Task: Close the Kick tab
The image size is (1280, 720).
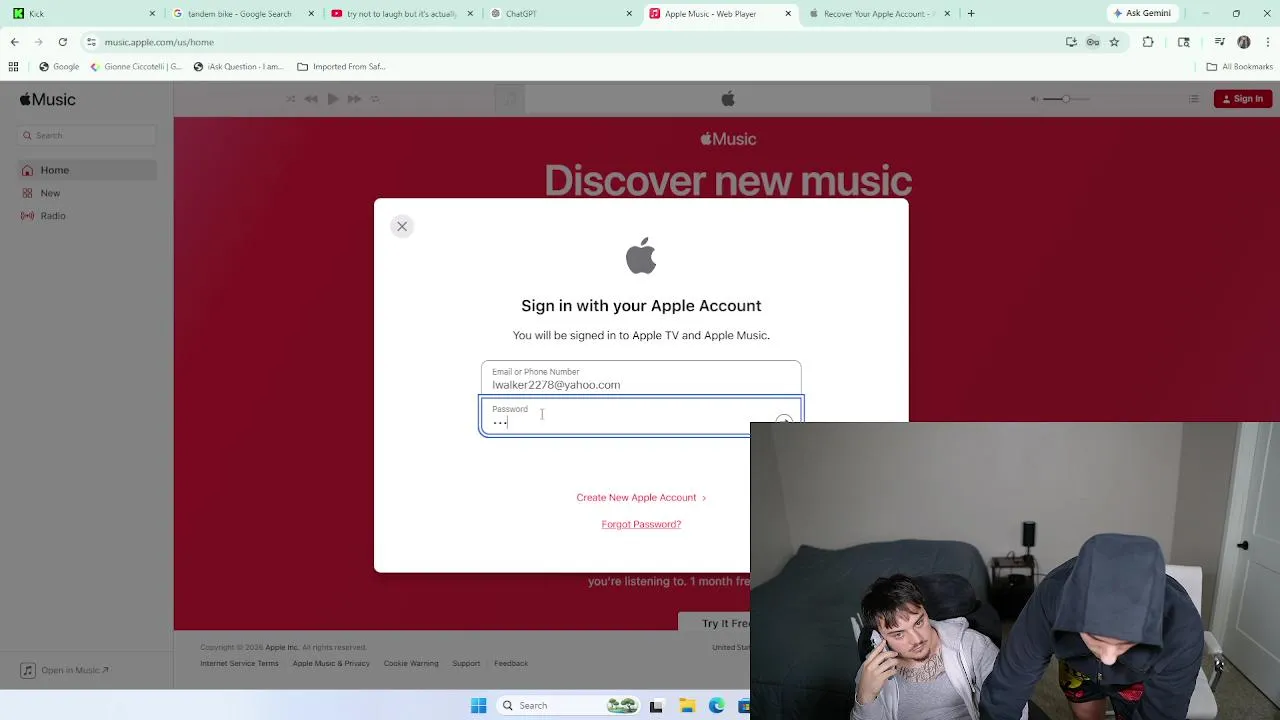Action: (x=152, y=14)
